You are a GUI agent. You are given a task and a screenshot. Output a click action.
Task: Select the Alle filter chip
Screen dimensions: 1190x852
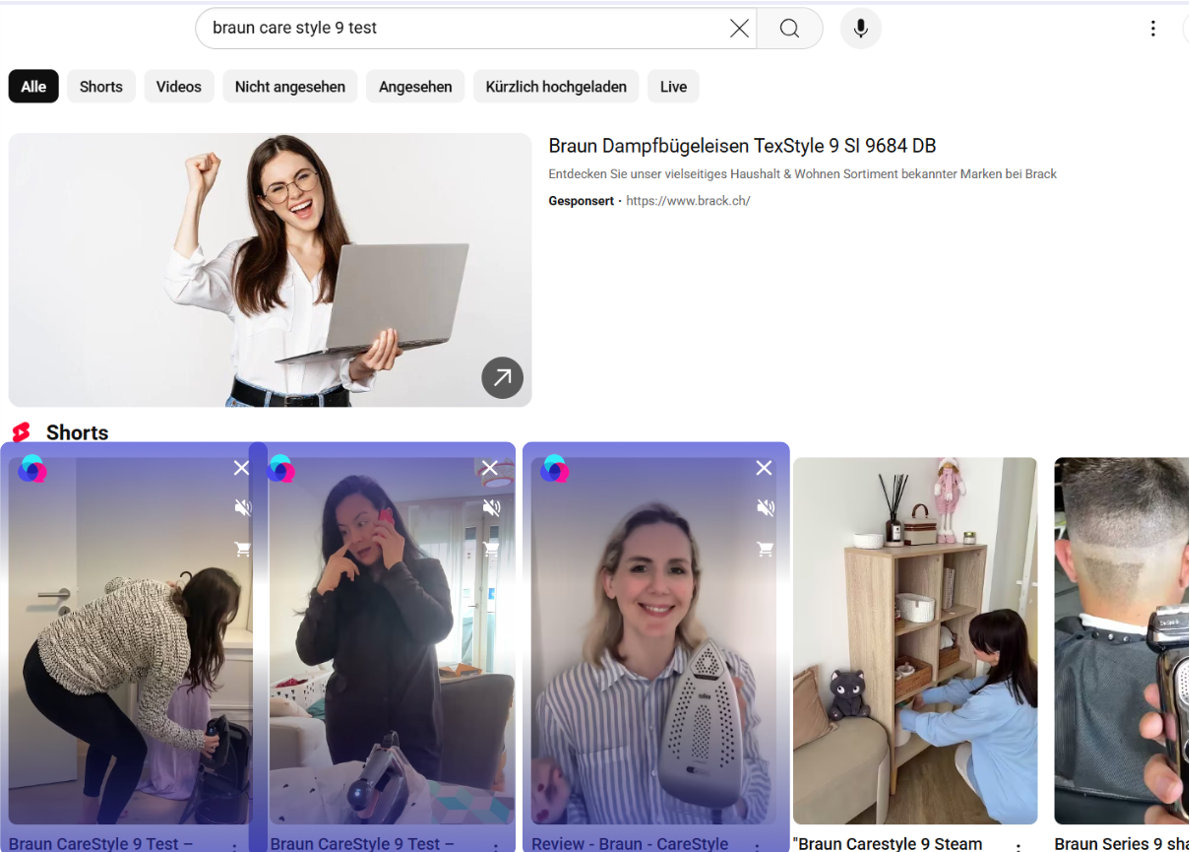(33, 86)
